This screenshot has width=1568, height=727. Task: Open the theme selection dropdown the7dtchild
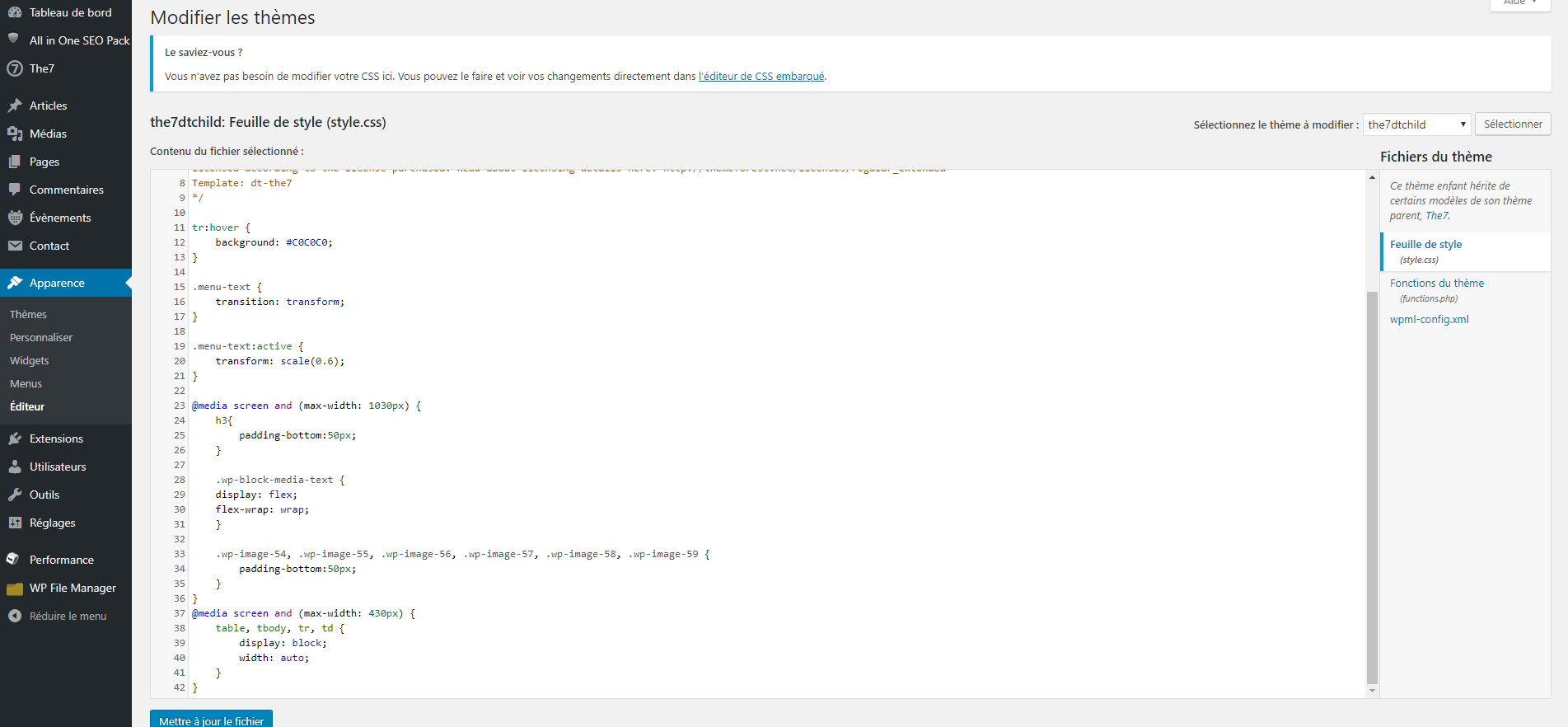pos(1416,124)
